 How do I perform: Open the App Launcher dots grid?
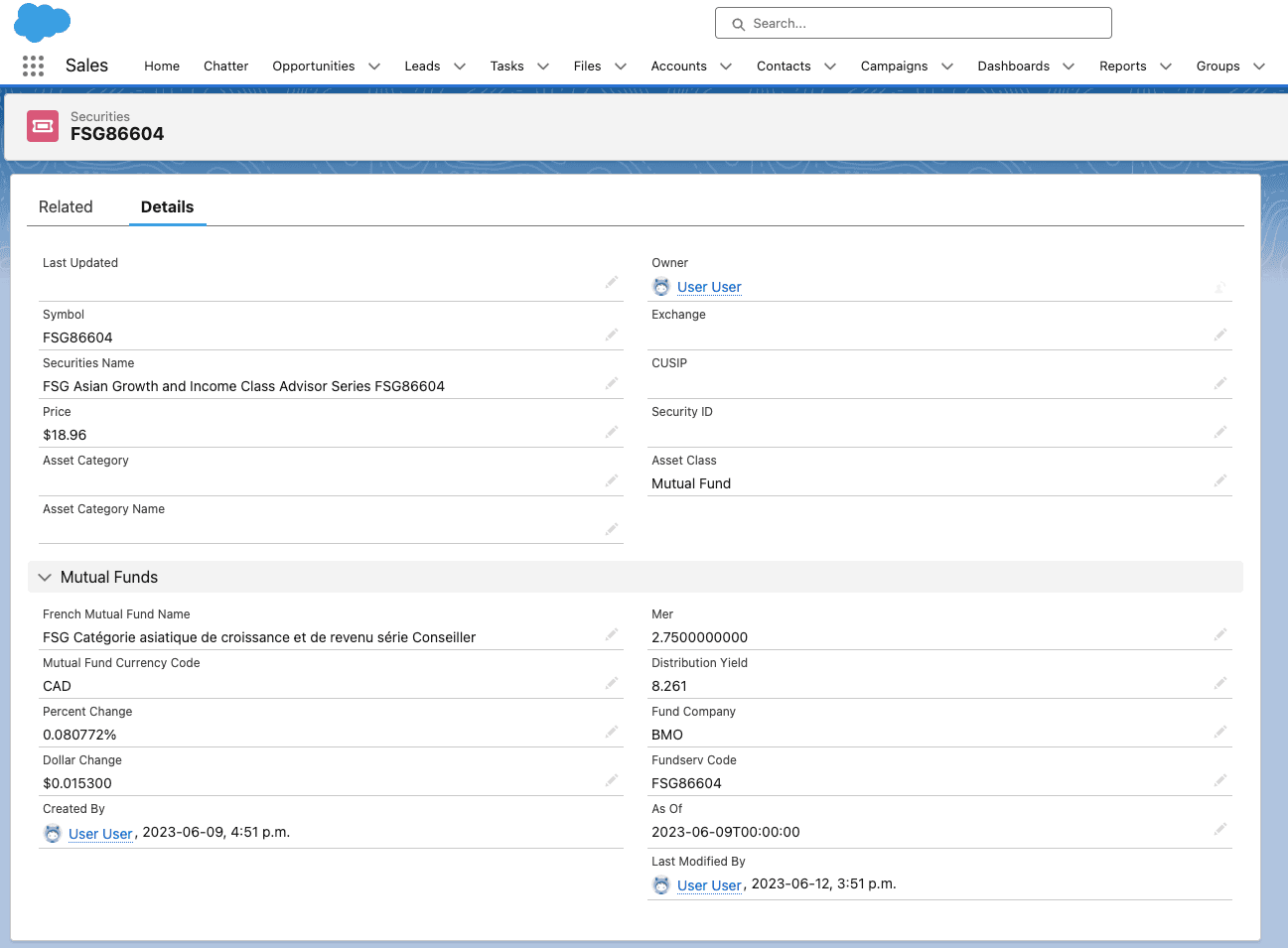pyautogui.click(x=33, y=66)
